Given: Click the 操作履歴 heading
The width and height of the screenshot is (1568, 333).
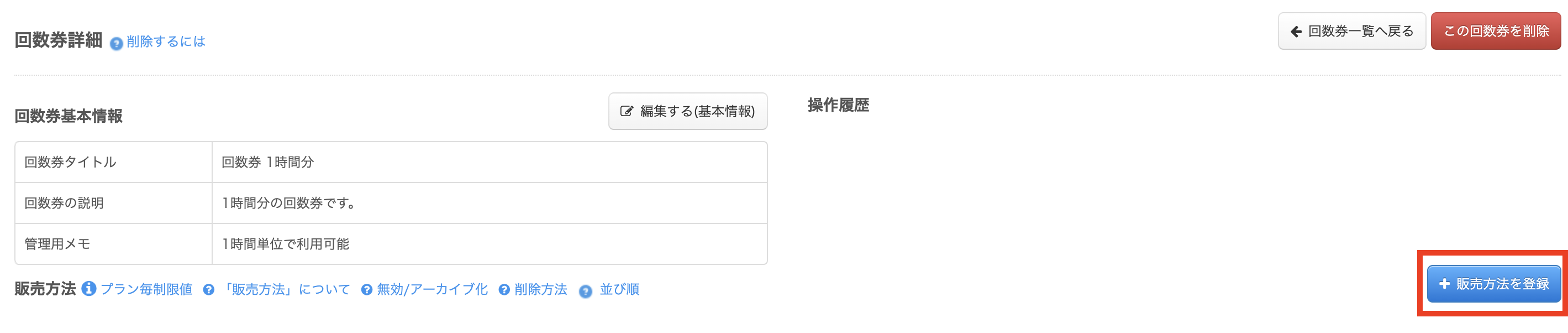Looking at the screenshot, I should point(838,105).
